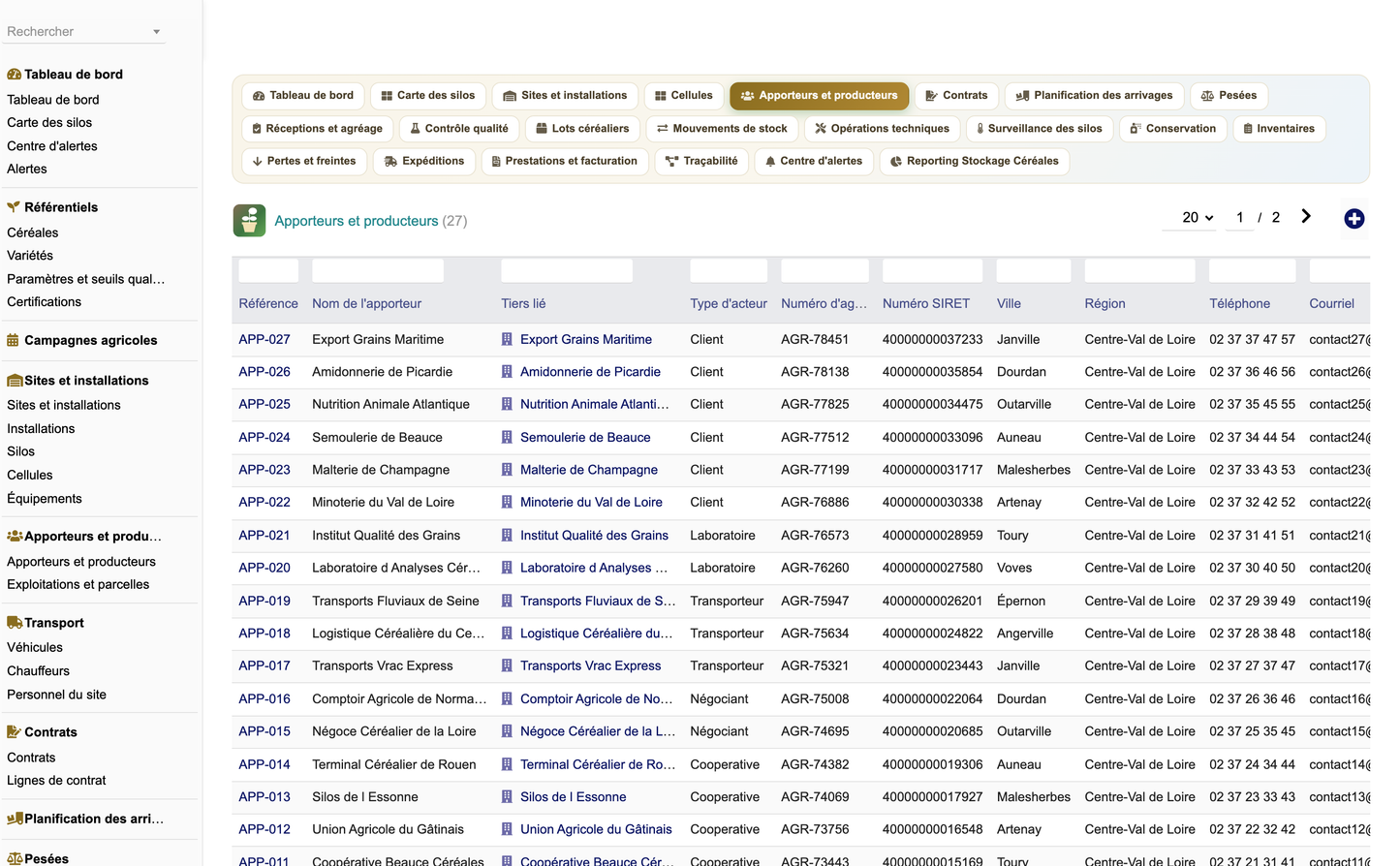
Task: Open the Inventaires tab
Action: [1279, 129]
